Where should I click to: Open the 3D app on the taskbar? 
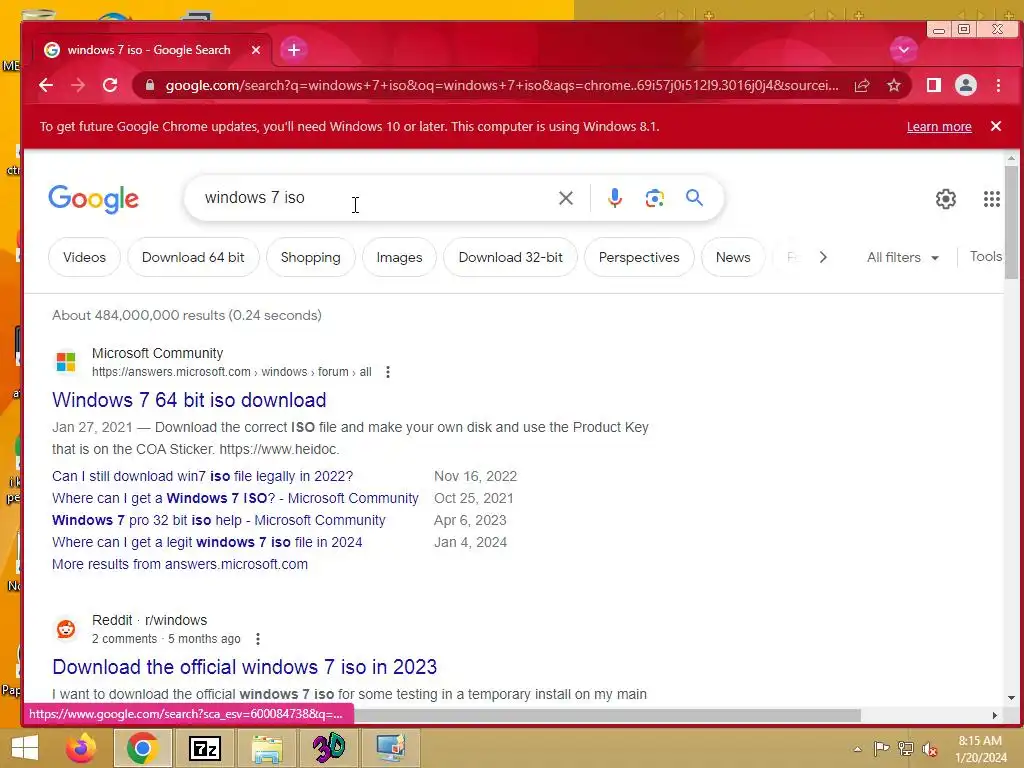[328, 748]
